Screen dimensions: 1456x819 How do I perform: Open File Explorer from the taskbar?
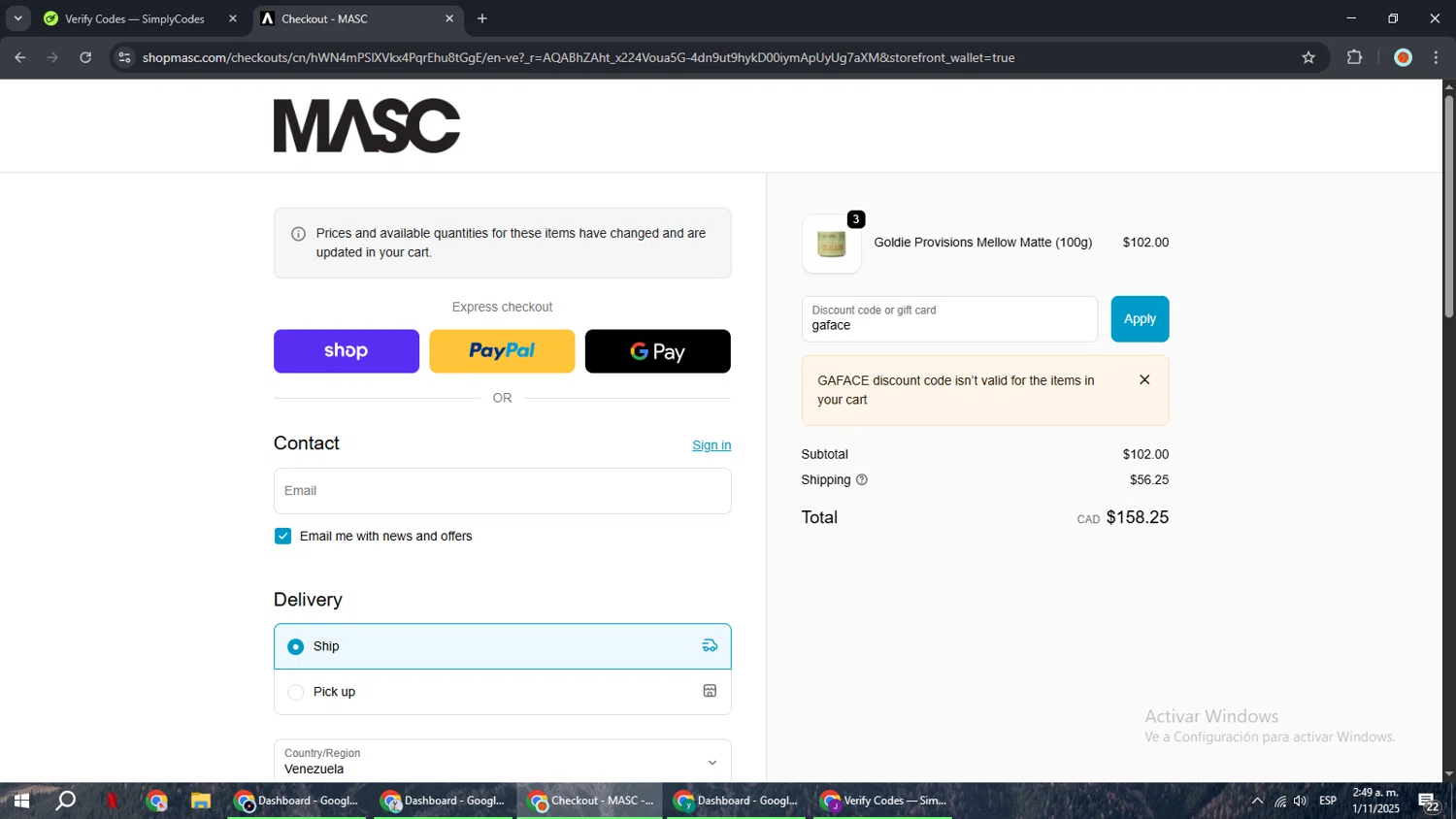(x=201, y=801)
